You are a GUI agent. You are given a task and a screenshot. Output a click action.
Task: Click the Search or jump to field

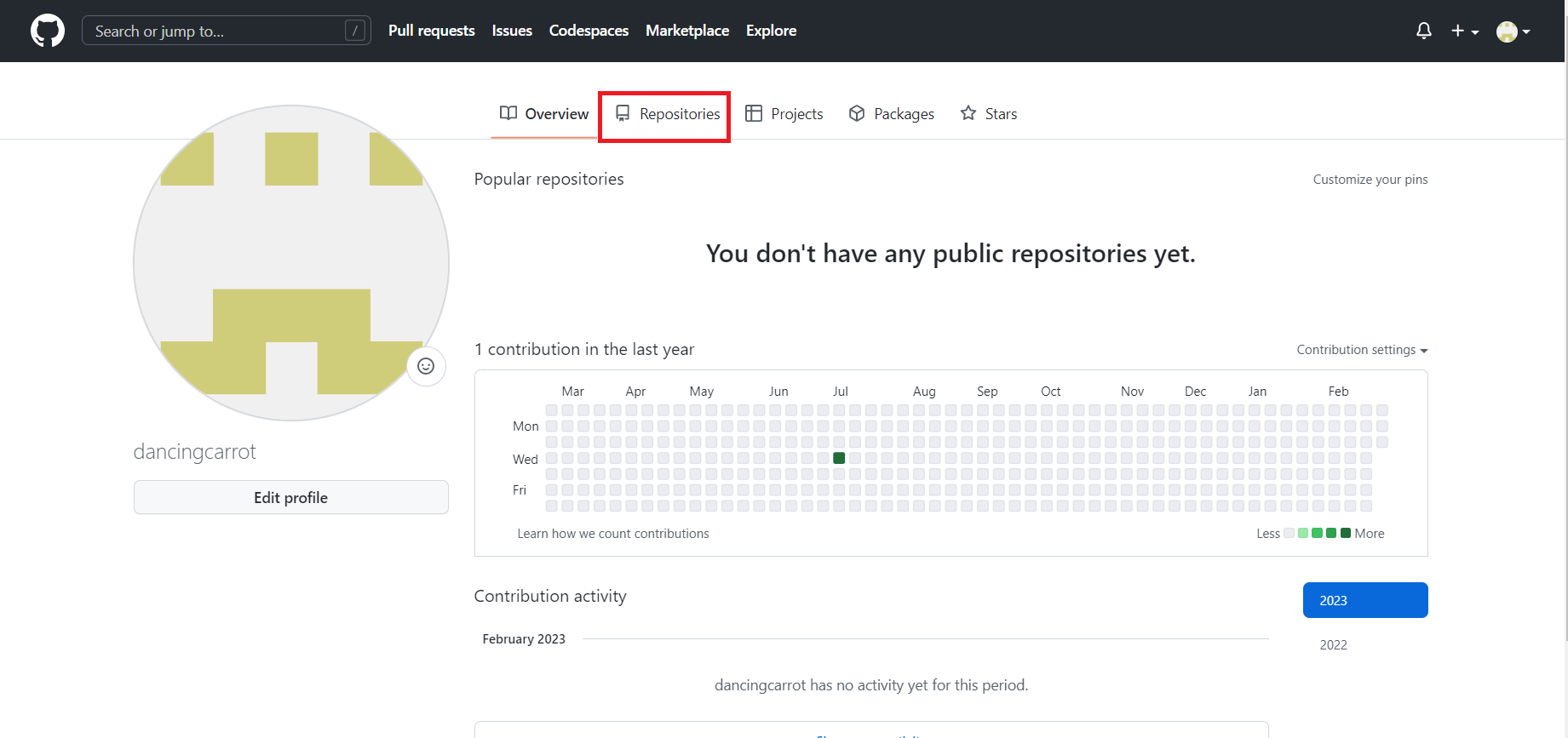pyautogui.click(x=226, y=31)
